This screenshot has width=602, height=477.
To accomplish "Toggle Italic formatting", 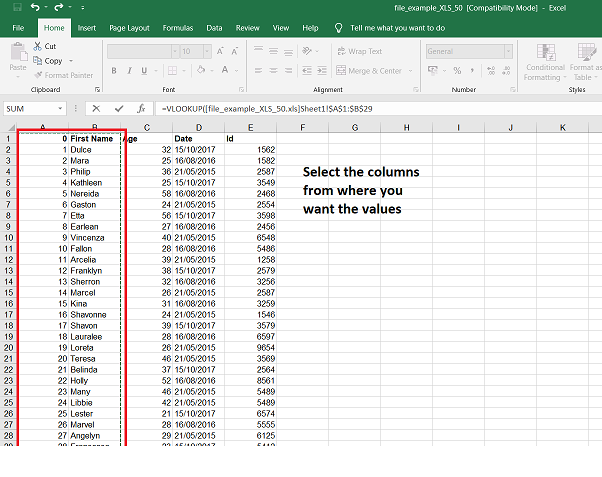I will 129,71.
